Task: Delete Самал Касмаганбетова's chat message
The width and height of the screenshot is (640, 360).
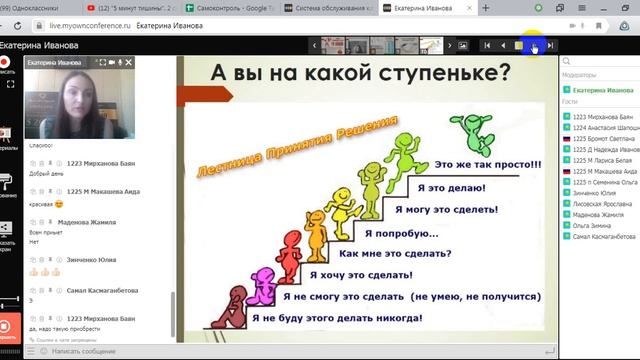Action: [41, 291]
